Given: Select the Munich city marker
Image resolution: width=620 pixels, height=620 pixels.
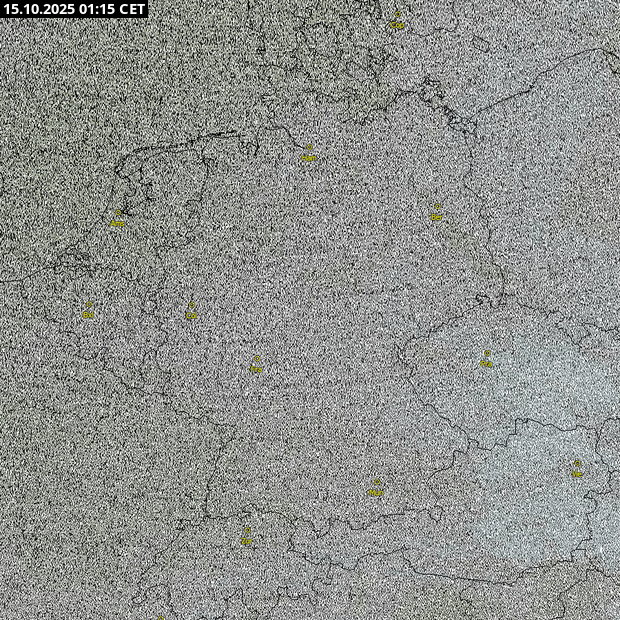Looking at the screenshot, I should pyautogui.click(x=376, y=490).
